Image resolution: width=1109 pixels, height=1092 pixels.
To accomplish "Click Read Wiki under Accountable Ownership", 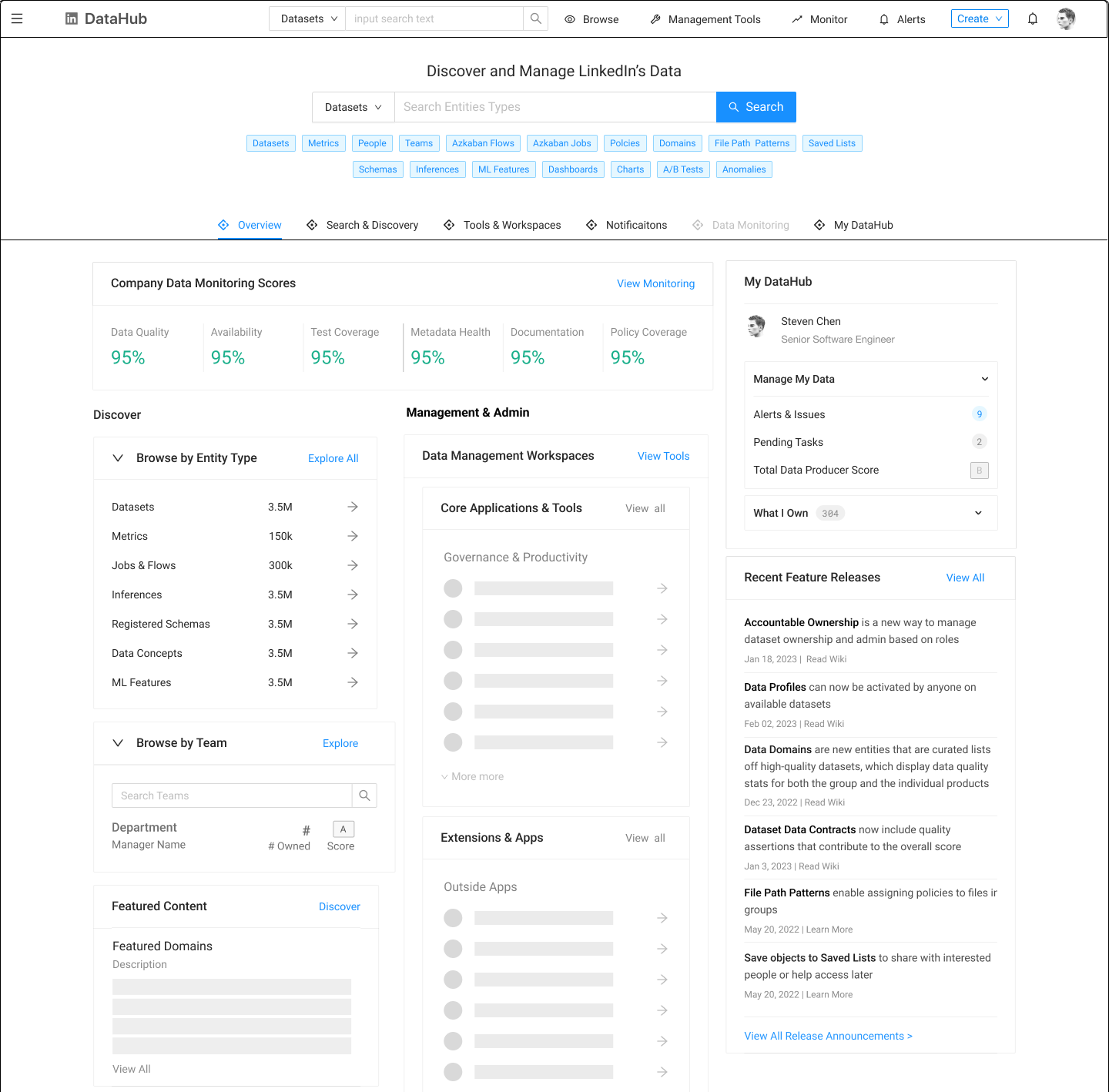I will [x=826, y=659].
